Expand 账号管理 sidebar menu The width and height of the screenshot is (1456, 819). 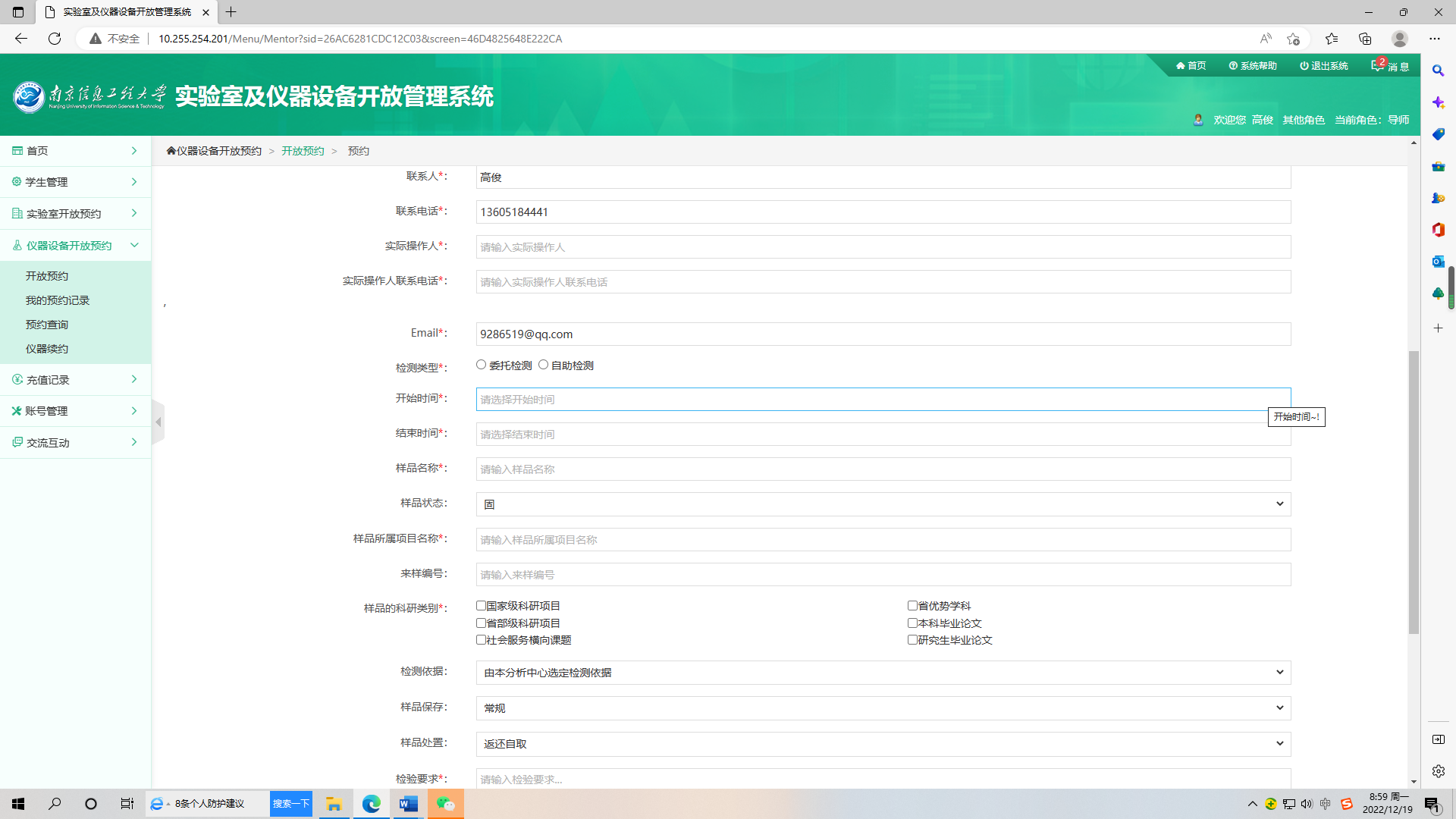coord(75,411)
